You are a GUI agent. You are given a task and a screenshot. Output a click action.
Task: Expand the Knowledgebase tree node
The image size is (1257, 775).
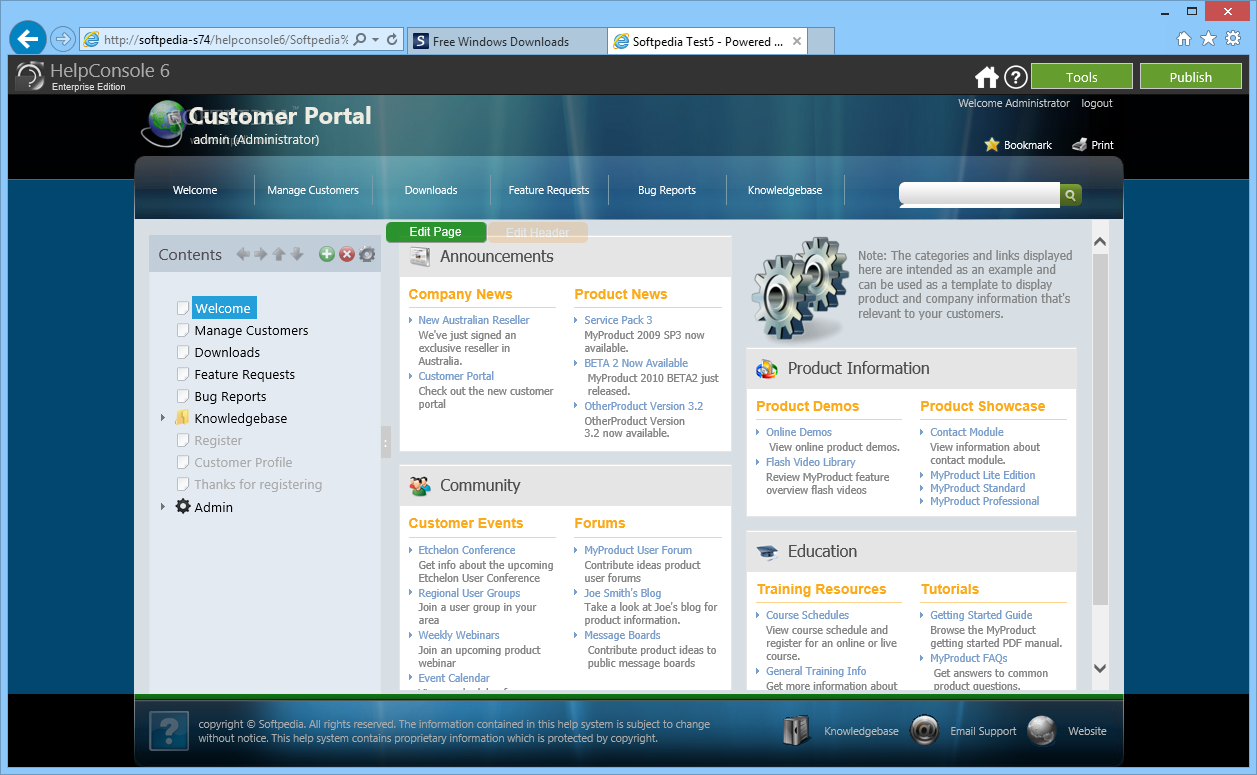[163, 418]
